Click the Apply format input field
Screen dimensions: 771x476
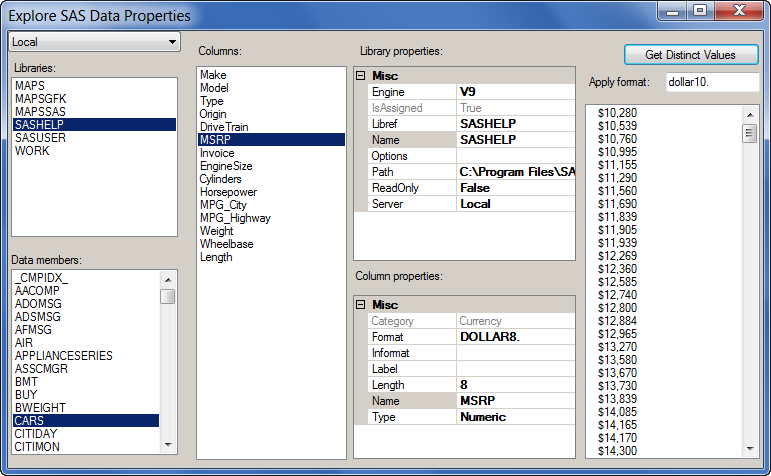[712, 82]
